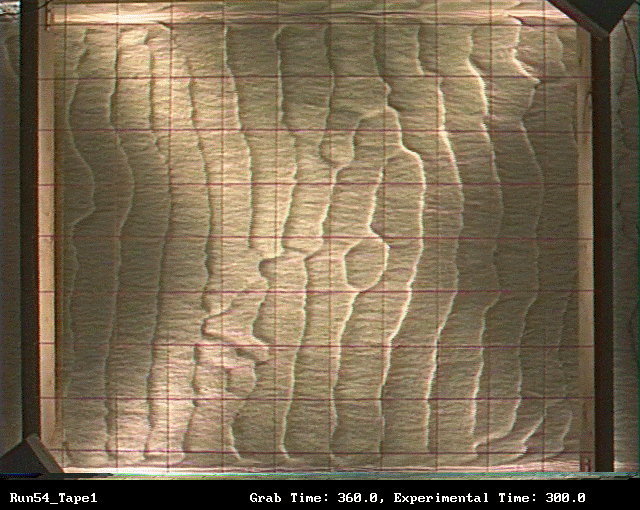Click the 300.0 experimental time value
640x510 pixels.
(x=565, y=497)
